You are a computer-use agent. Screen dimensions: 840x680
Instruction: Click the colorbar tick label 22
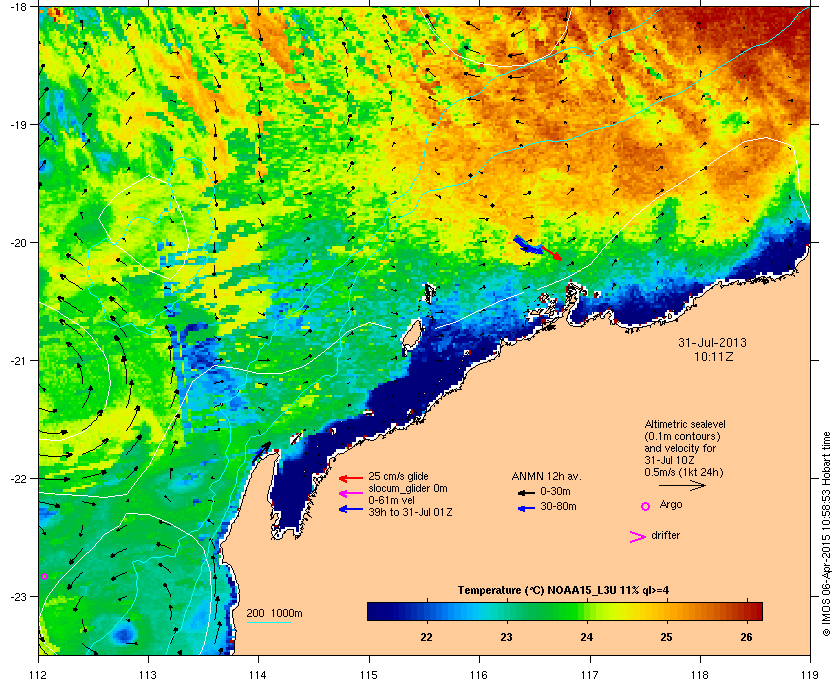(426, 637)
